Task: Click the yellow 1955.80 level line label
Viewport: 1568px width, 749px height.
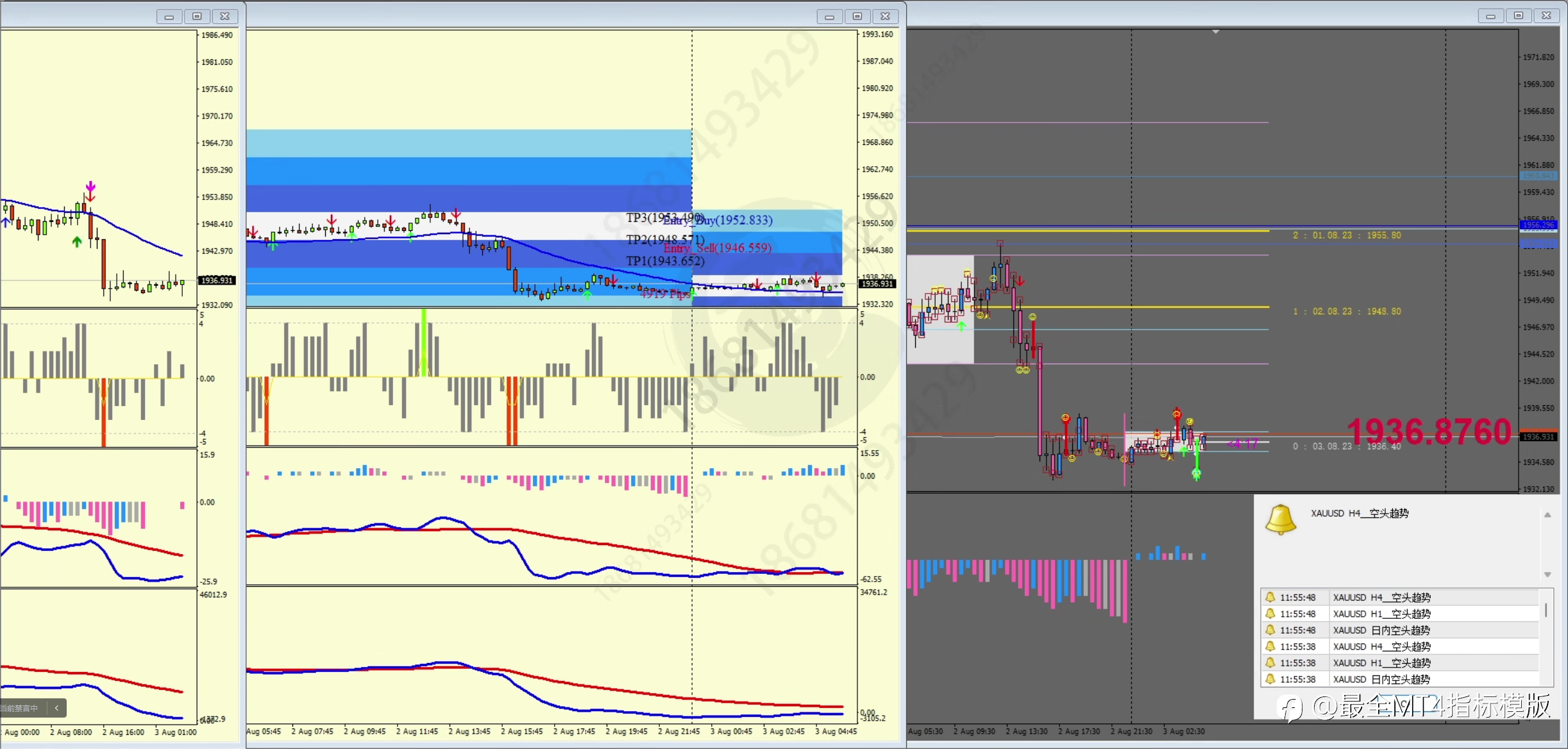Action: pyautogui.click(x=1347, y=235)
